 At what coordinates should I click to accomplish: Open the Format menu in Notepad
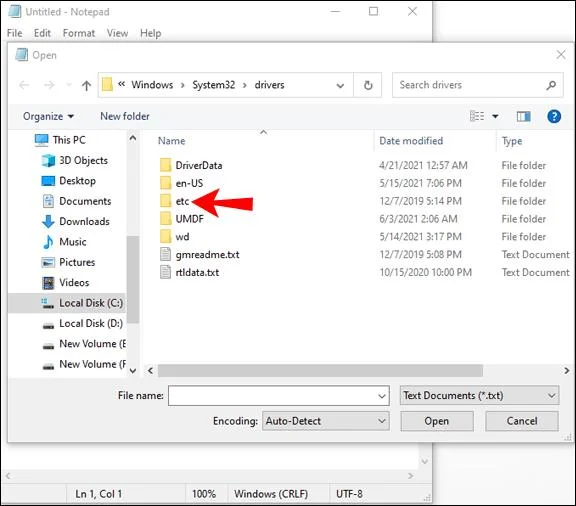79,33
